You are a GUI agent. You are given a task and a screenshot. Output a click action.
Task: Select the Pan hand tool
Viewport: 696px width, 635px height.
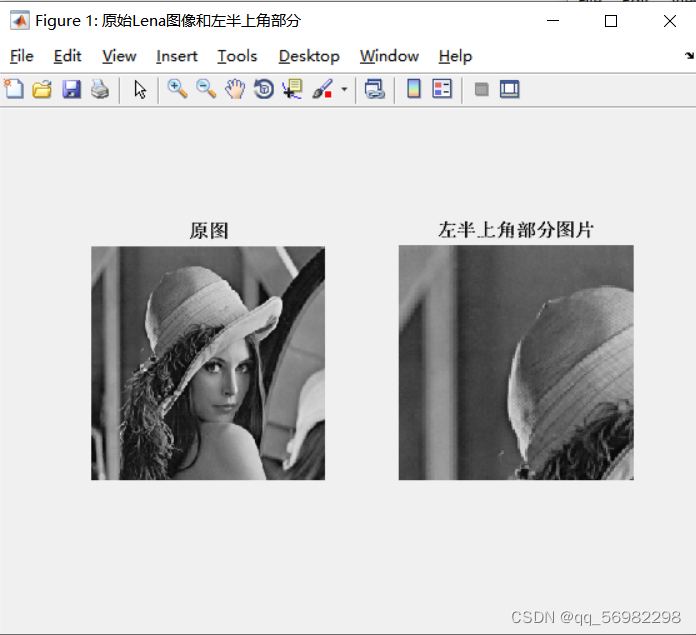(235, 89)
